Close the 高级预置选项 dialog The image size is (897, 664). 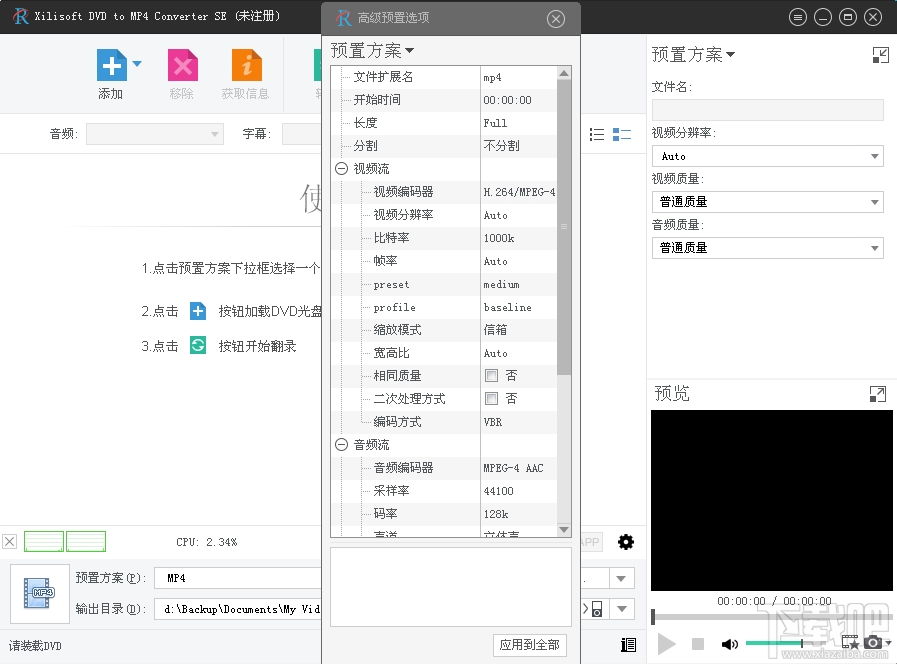click(555, 19)
